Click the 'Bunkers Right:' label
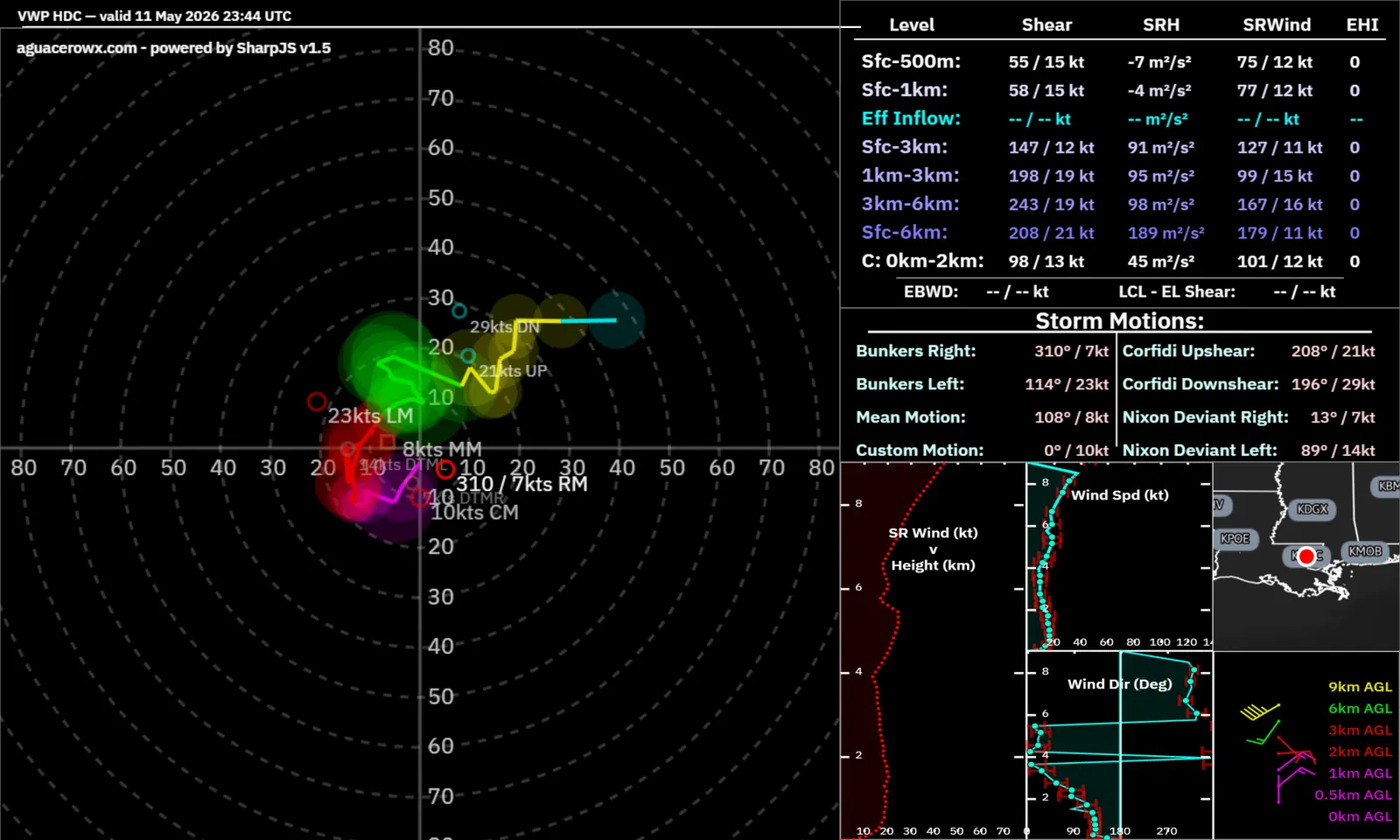1400x840 pixels. tap(915, 351)
